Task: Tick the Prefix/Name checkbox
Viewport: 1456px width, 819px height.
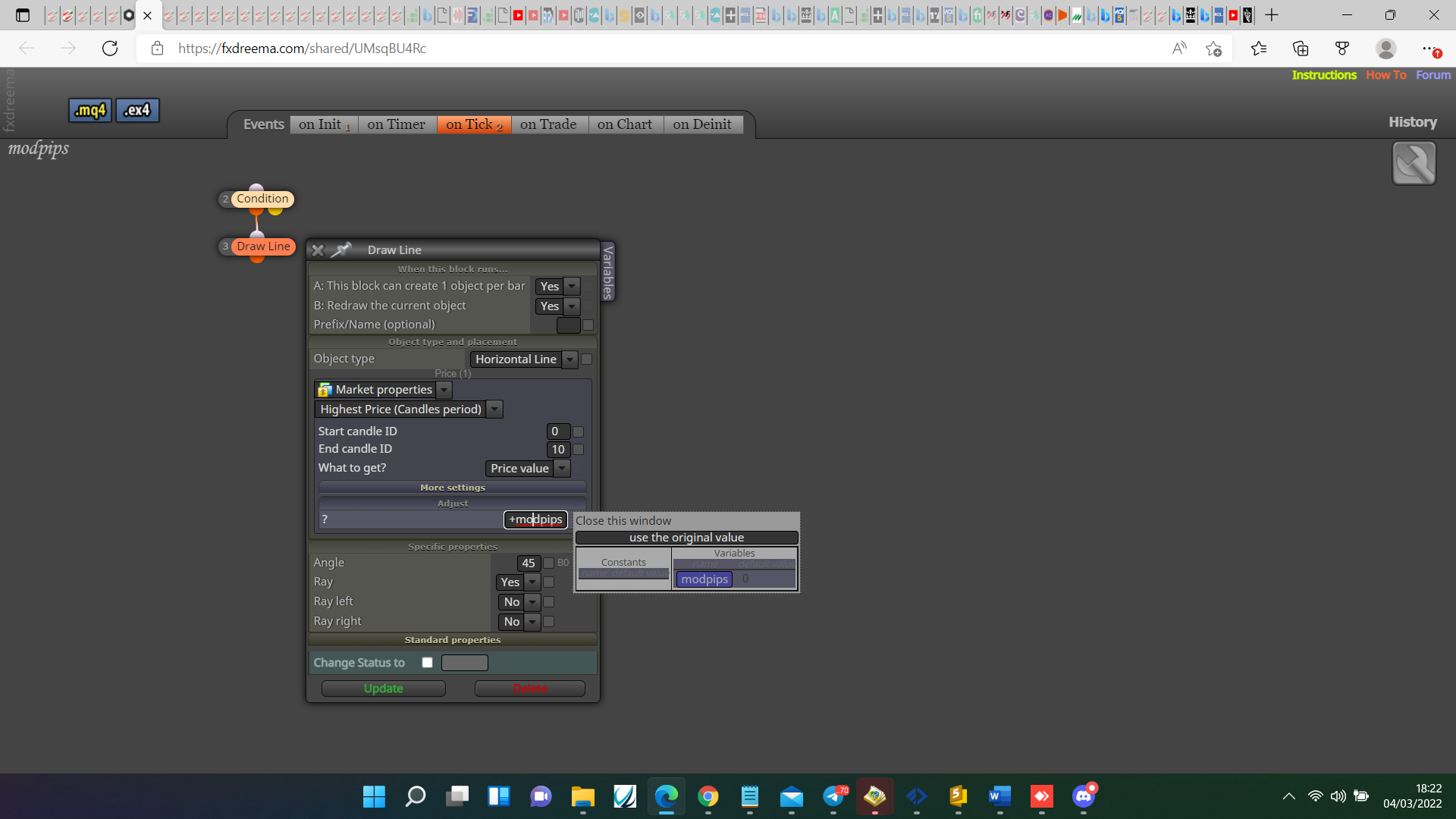Action: (x=588, y=325)
